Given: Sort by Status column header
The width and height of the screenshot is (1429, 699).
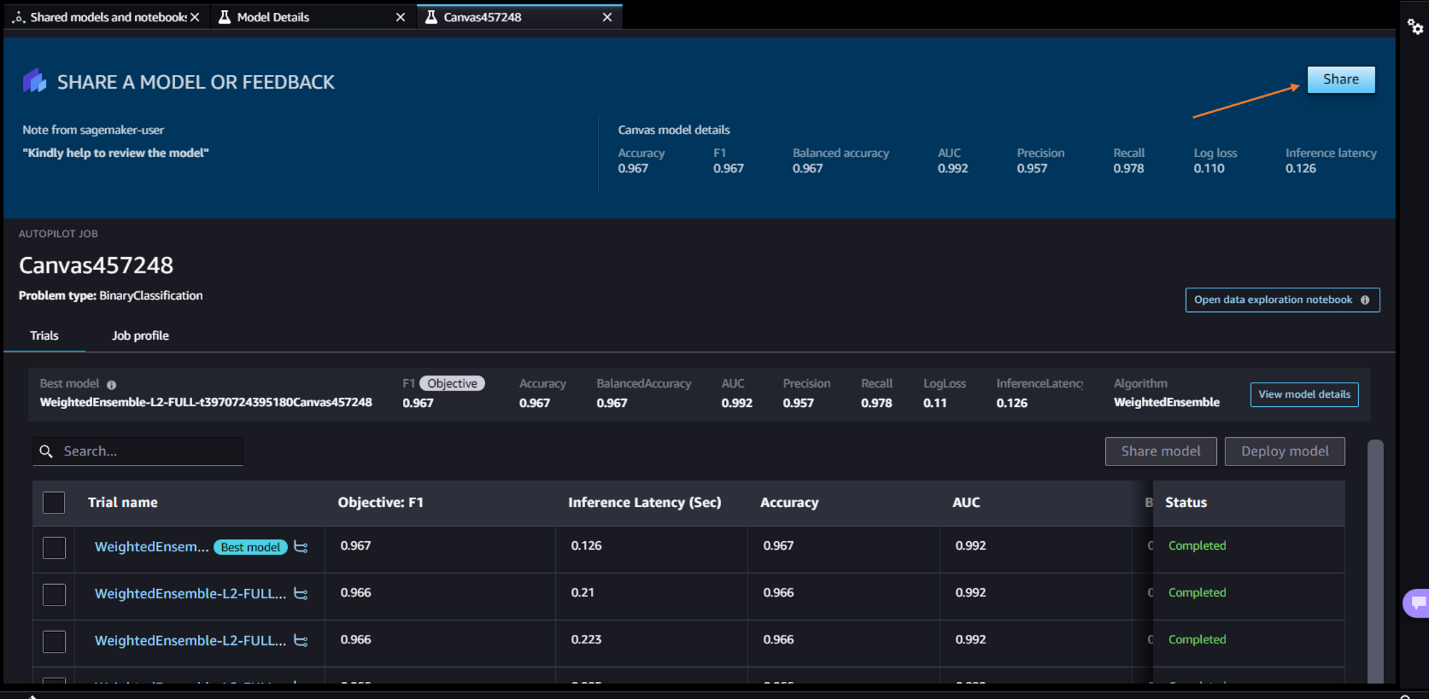Looking at the screenshot, I should pos(1186,502).
